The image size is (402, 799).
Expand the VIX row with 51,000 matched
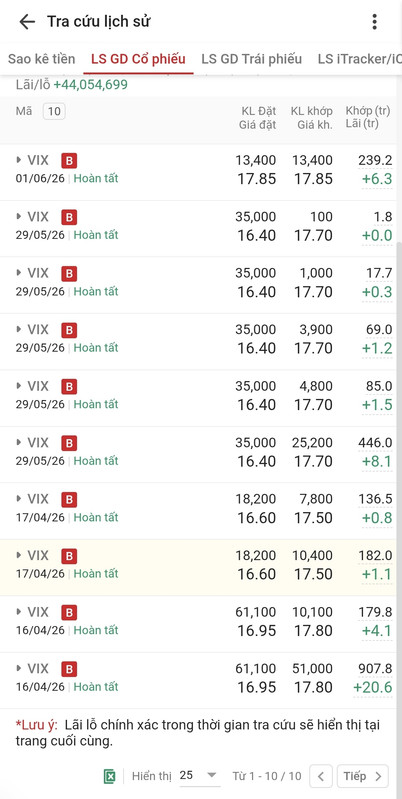pyautogui.click(x=19, y=668)
